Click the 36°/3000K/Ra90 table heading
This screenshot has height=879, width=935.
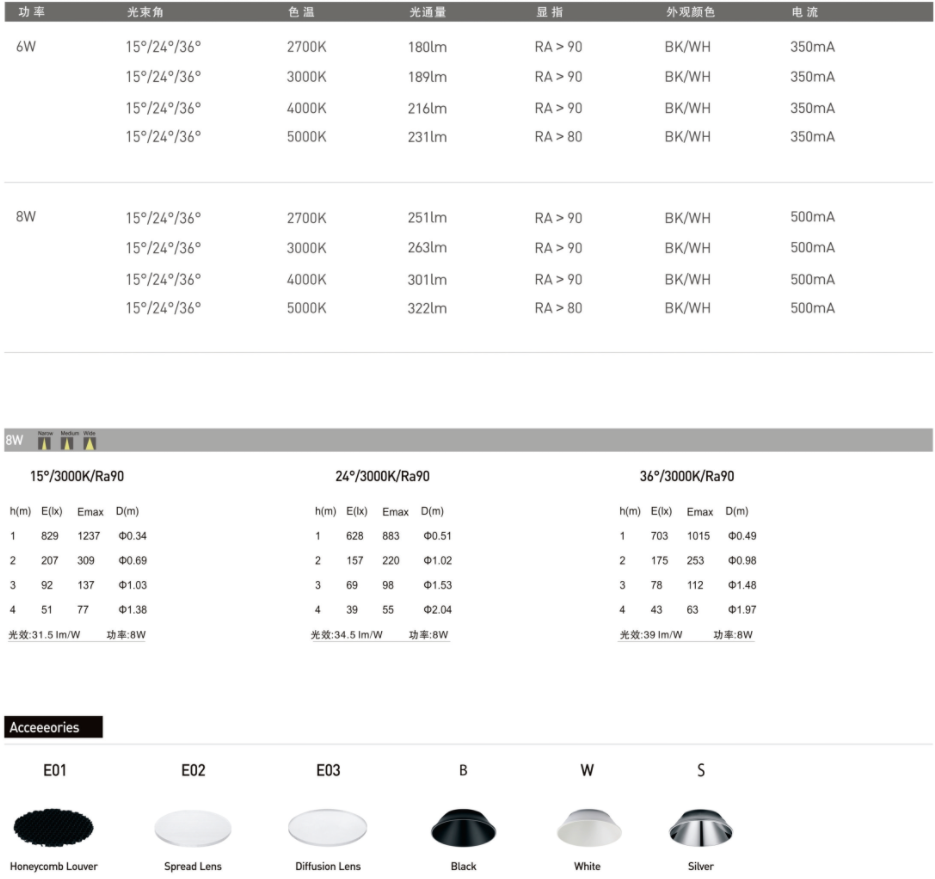click(x=686, y=477)
